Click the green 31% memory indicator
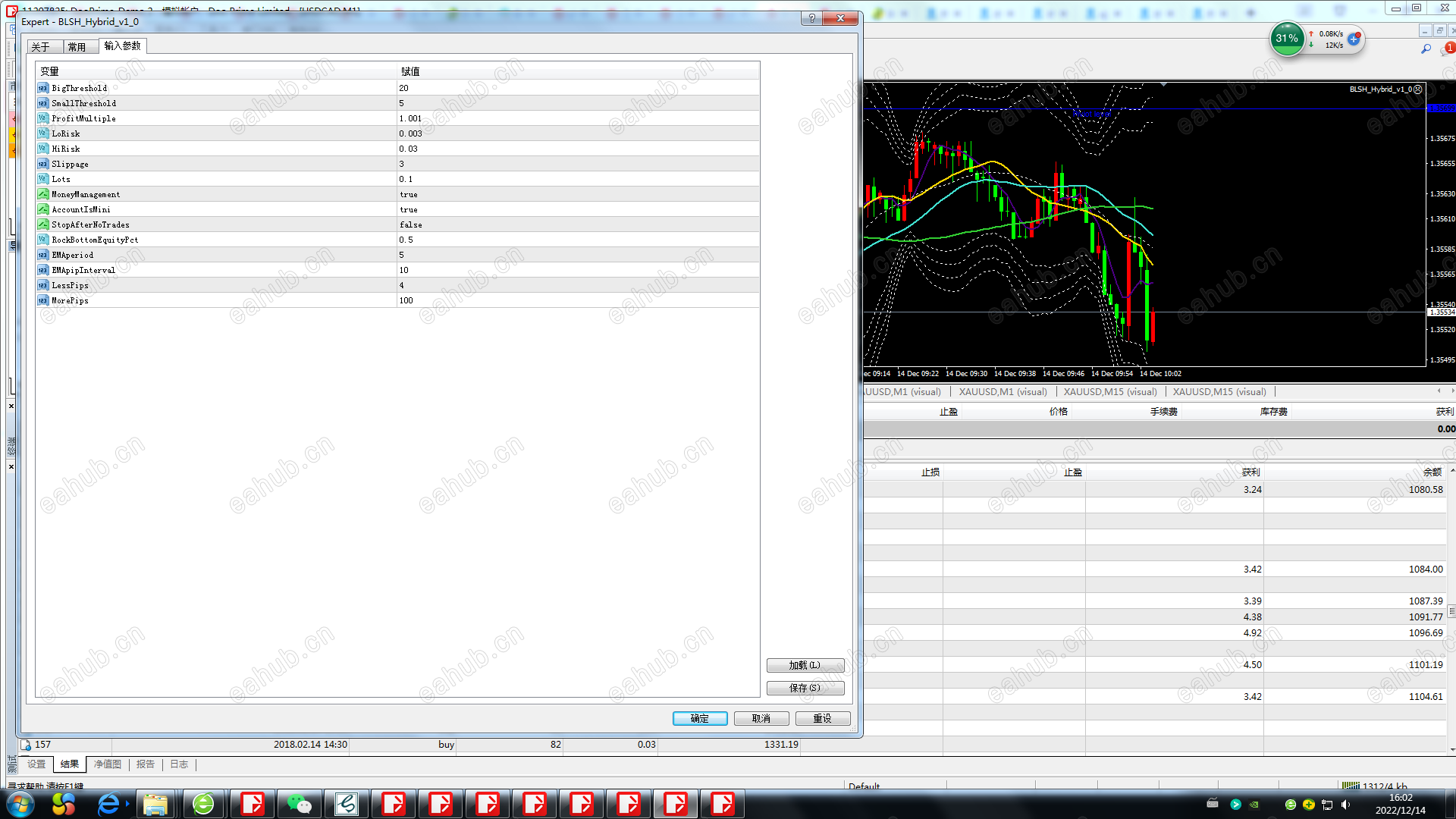Viewport: 1456px width, 819px height. pos(1287,39)
